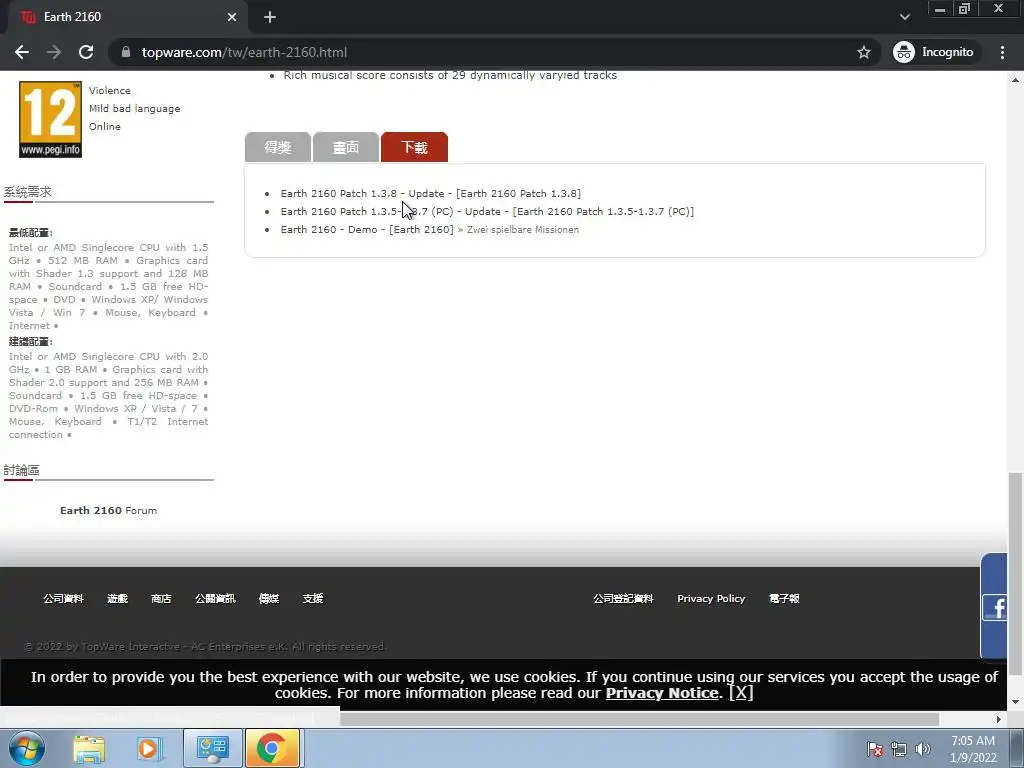This screenshot has height=768, width=1024.
Task: Open tab search chevron
Action: tap(904, 17)
